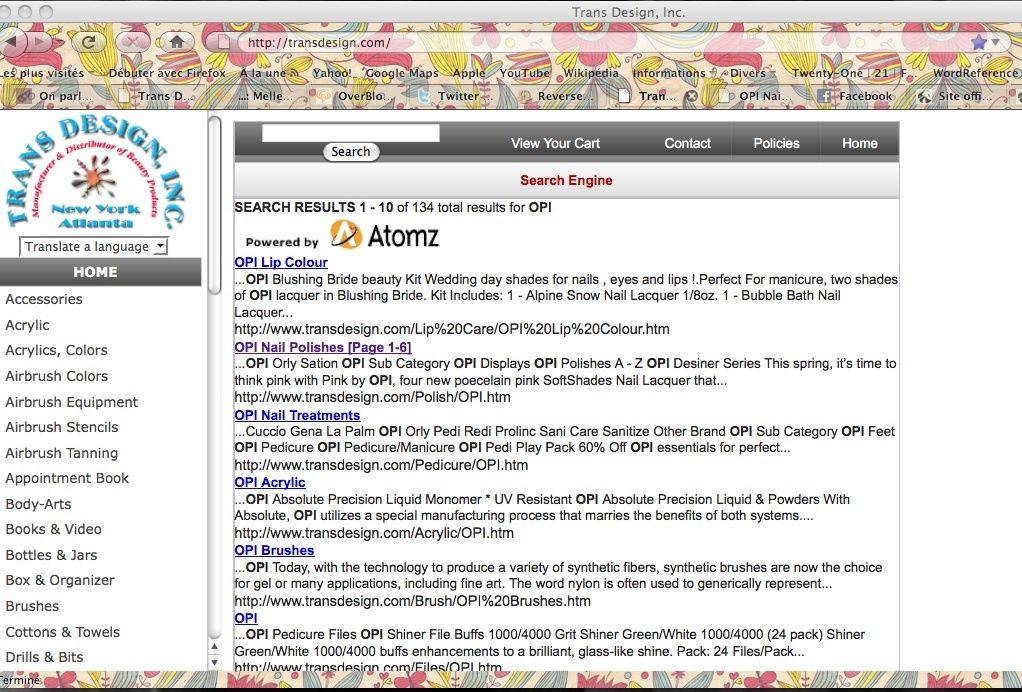Open View Your Cart

[555, 143]
